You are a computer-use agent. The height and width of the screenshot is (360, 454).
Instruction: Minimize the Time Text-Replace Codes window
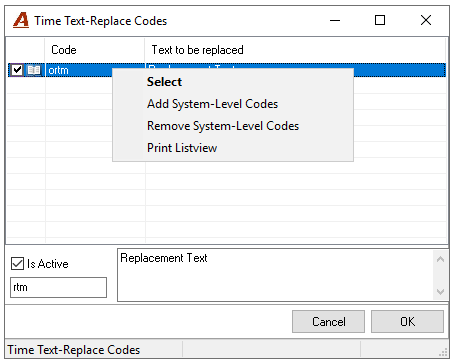point(335,20)
